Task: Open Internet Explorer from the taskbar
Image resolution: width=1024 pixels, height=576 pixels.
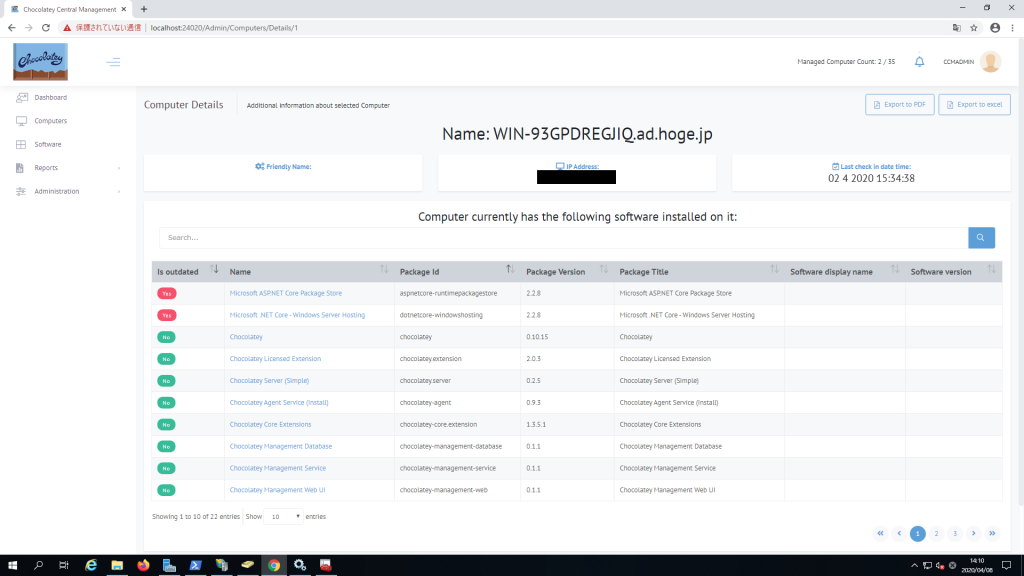Action: [91, 565]
